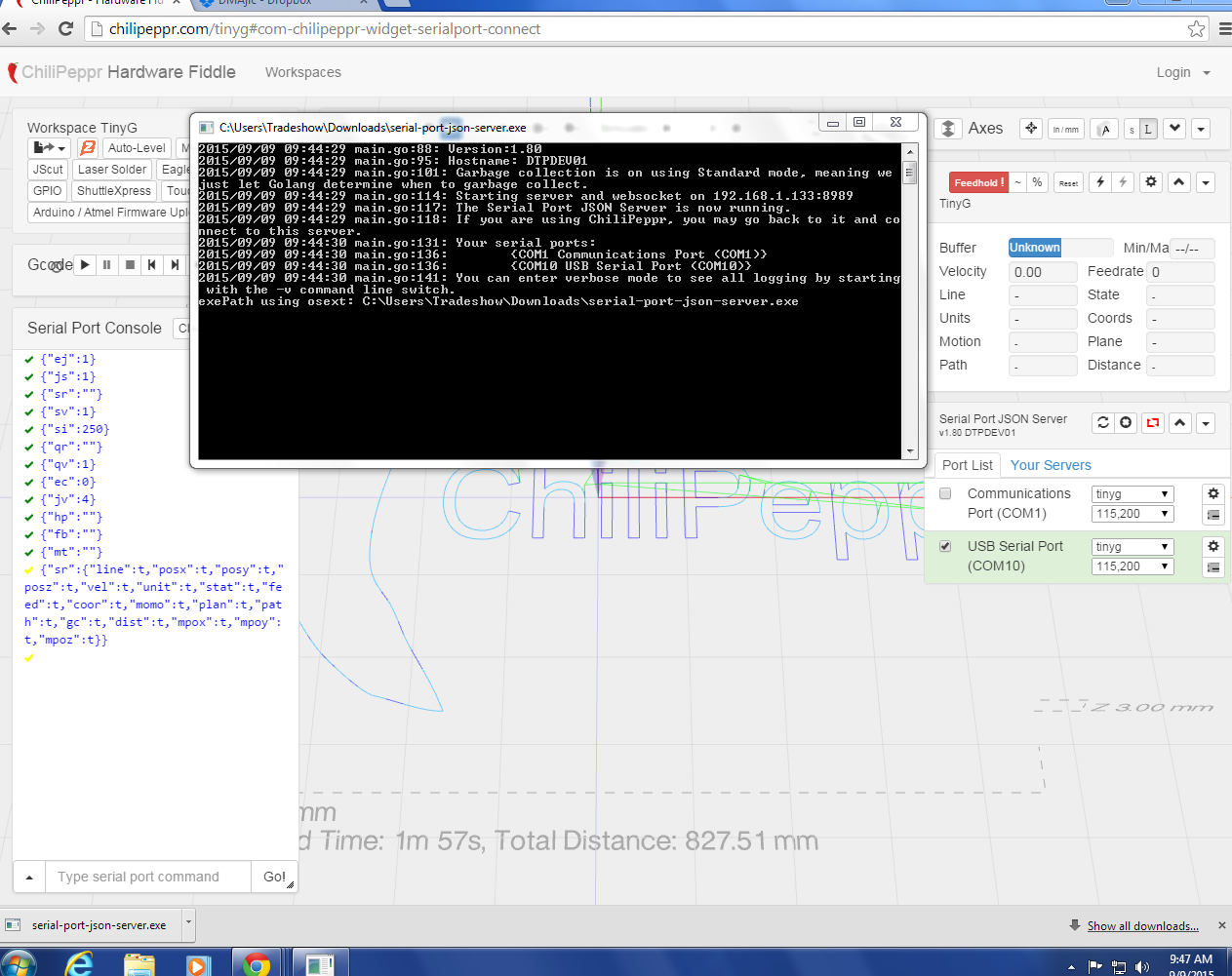
Task: Toggle the in/mm units button
Action: (x=1065, y=129)
